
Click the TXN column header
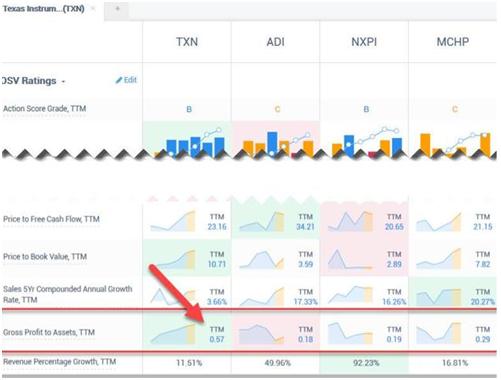pyautogui.click(x=187, y=42)
